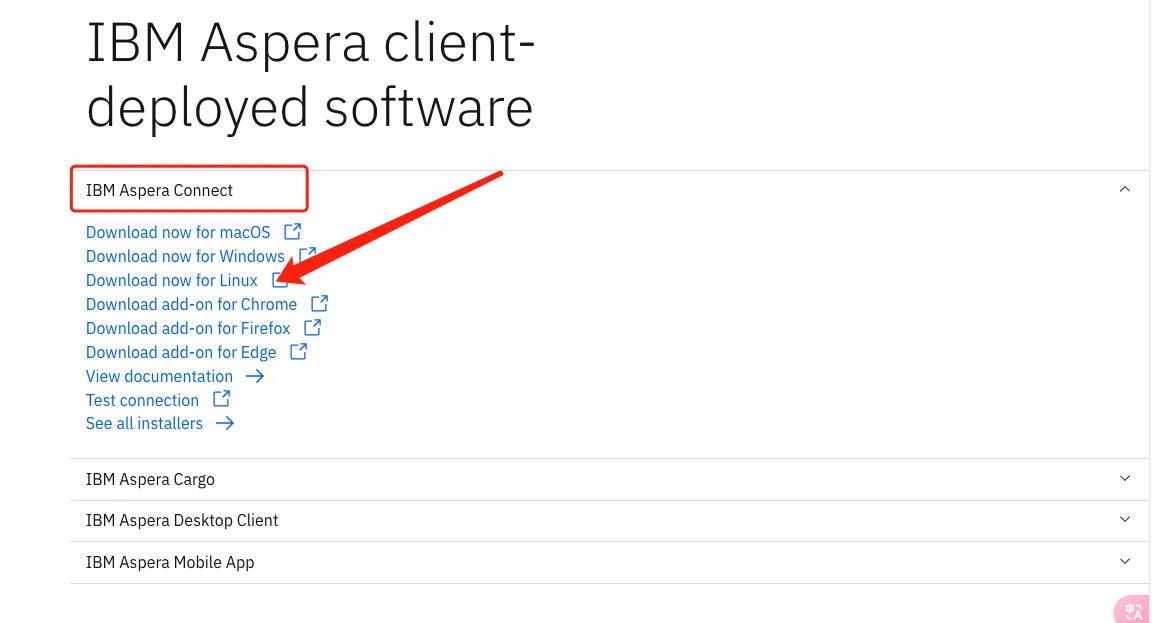The image size is (1152, 623).
Task: Open Download now for Windows link
Action: tap(185, 256)
